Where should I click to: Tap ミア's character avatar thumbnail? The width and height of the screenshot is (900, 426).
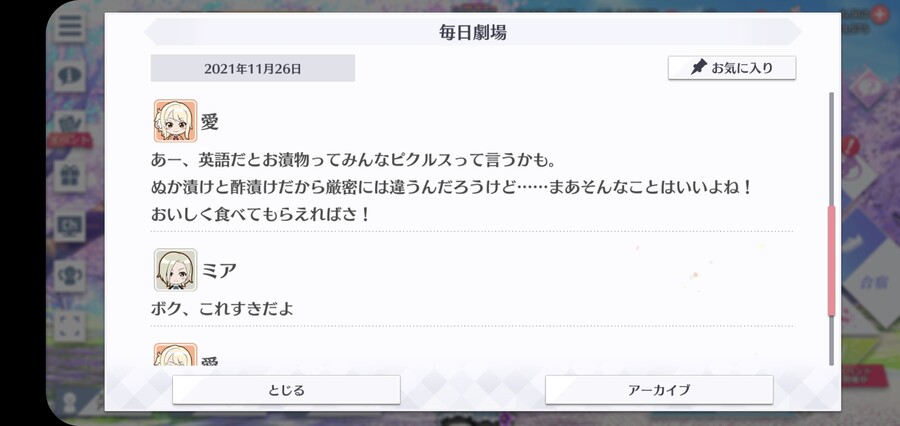[x=176, y=270]
